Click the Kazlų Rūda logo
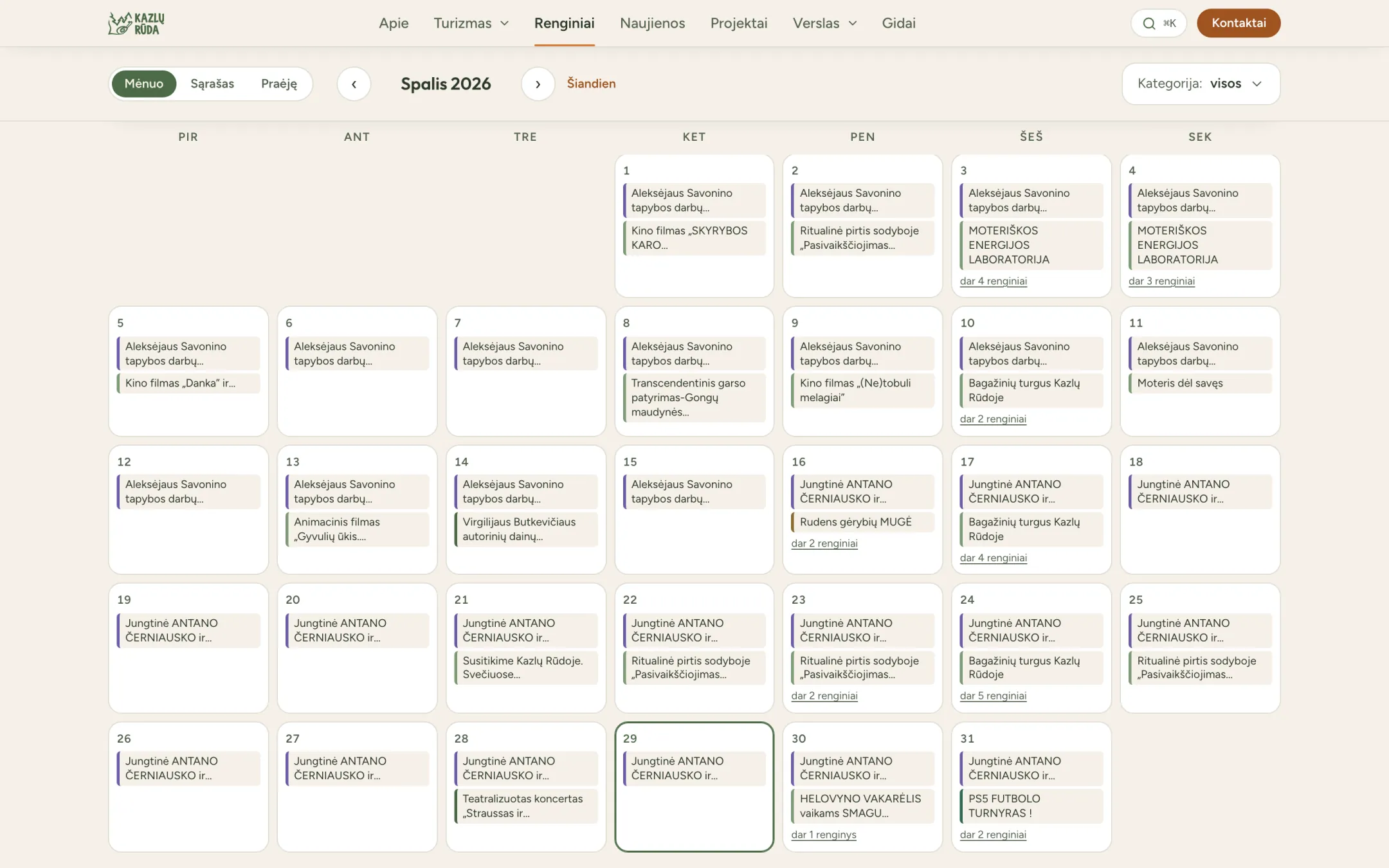1389x868 pixels. coord(136,23)
